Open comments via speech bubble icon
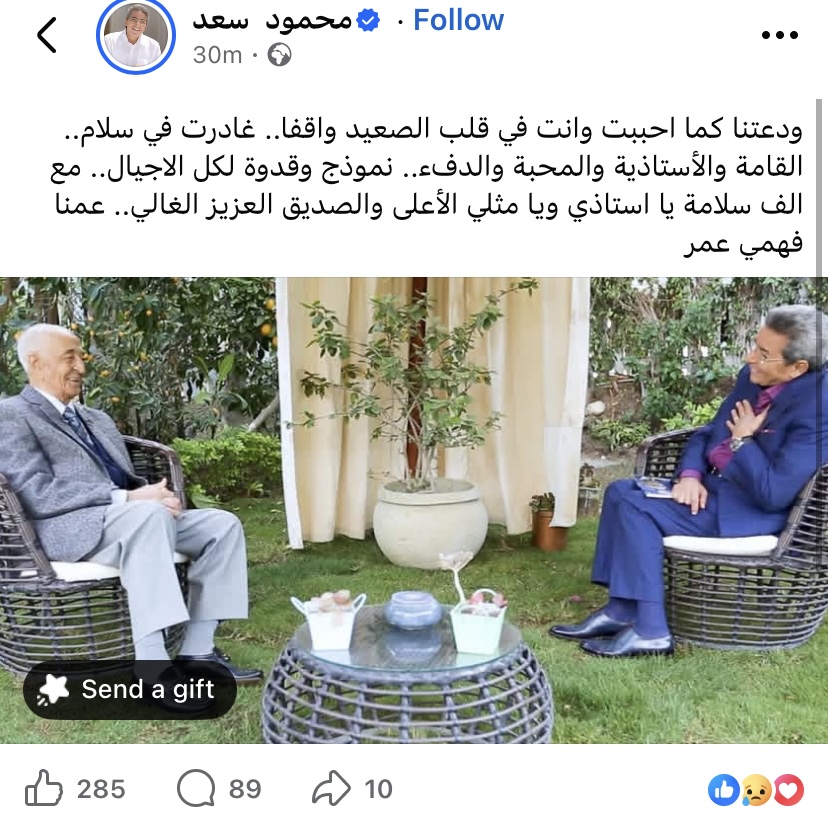 tap(196, 788)
